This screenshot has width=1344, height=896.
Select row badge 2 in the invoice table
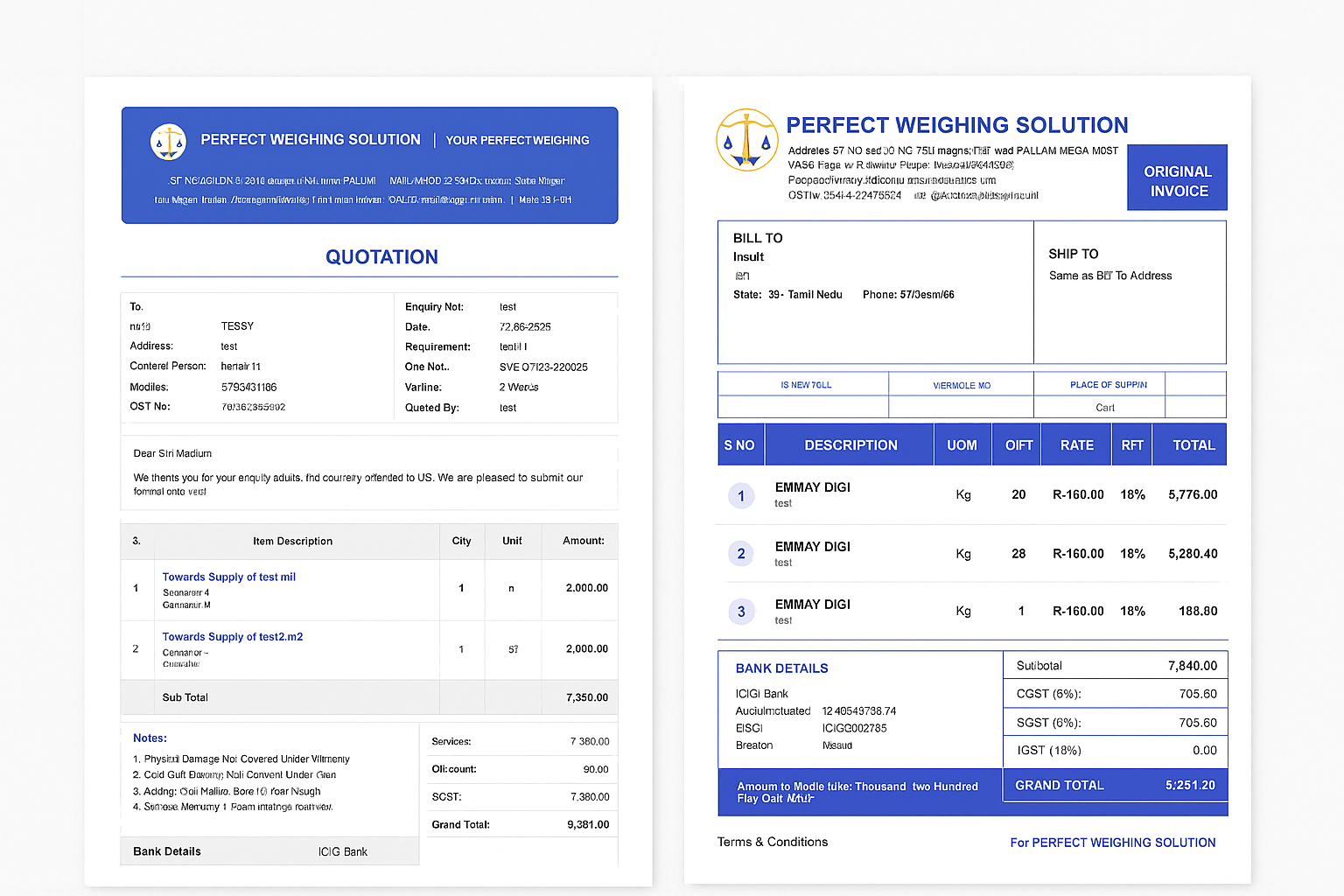pos(741,553)
